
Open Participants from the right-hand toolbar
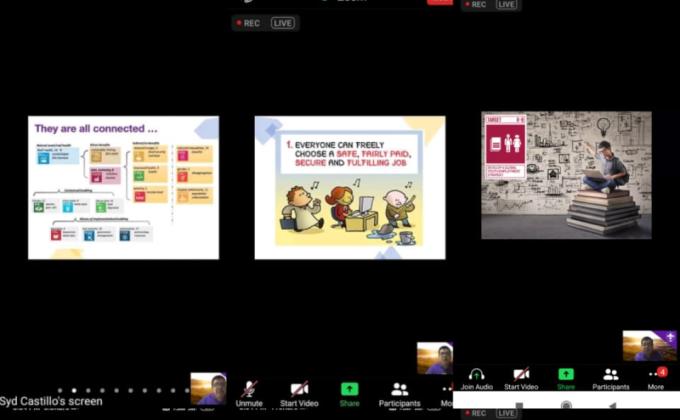(610, 378)
